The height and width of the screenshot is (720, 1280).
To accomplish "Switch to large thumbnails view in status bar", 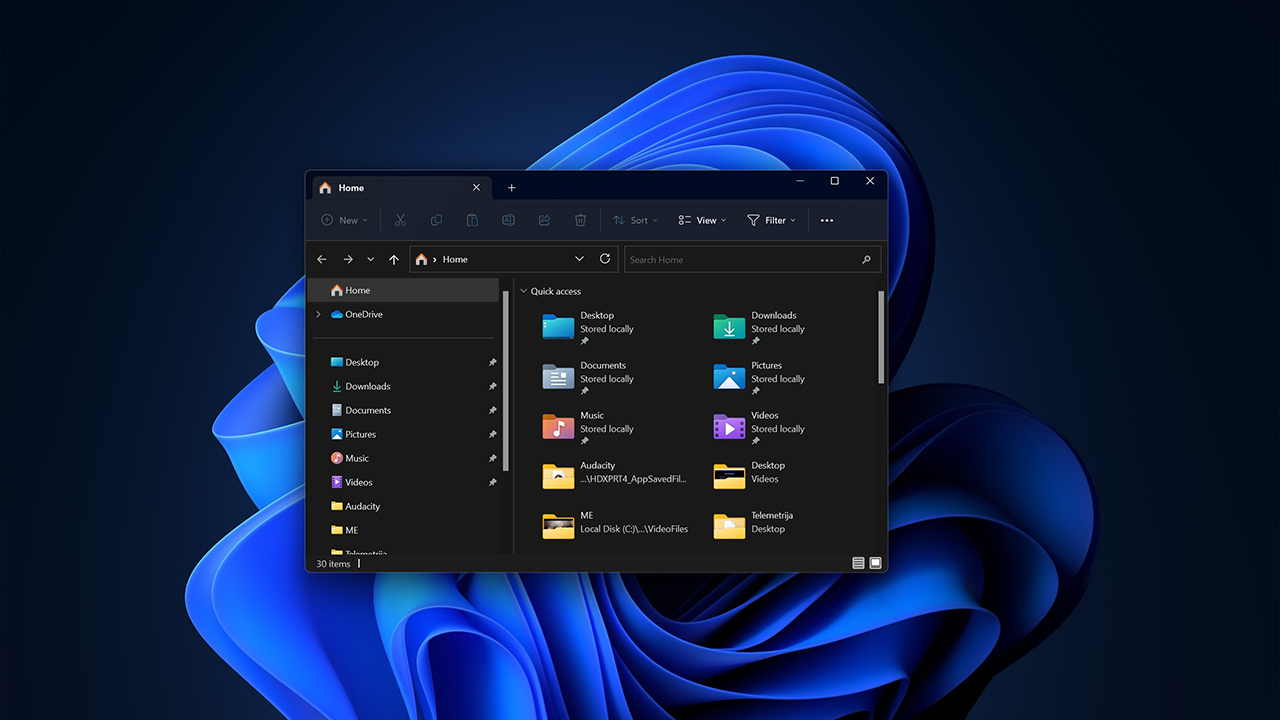I will (x=875, y=563).
